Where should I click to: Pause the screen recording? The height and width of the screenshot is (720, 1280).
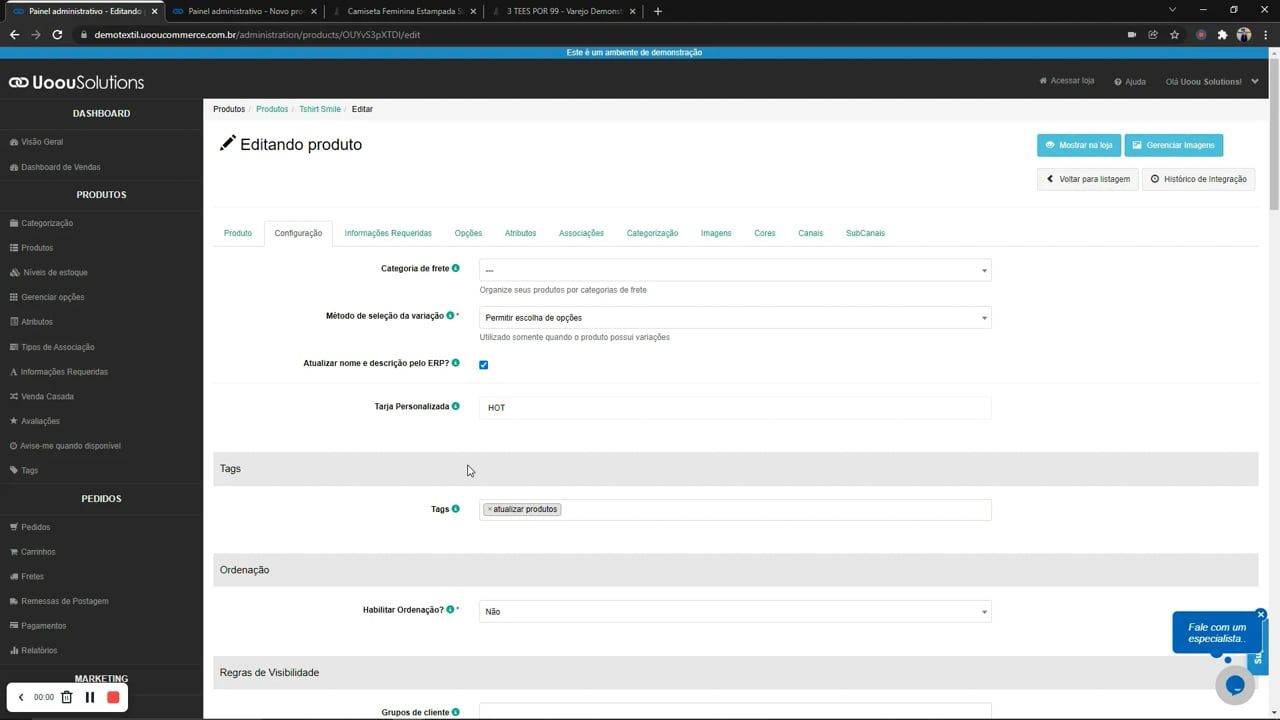[x=89, y=697]
